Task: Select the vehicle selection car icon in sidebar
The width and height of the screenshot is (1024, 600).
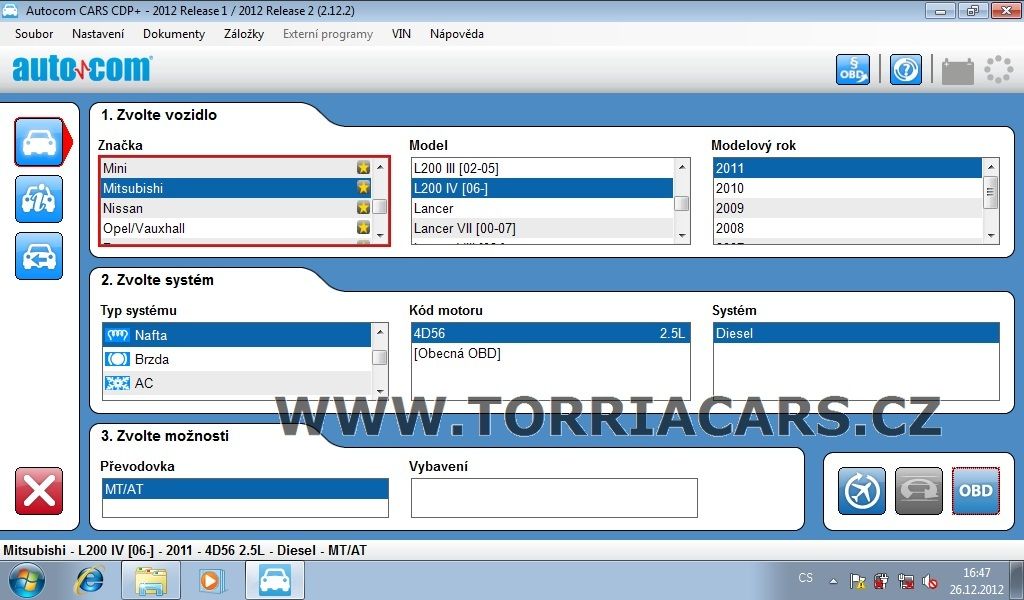Action: [39, 142]
